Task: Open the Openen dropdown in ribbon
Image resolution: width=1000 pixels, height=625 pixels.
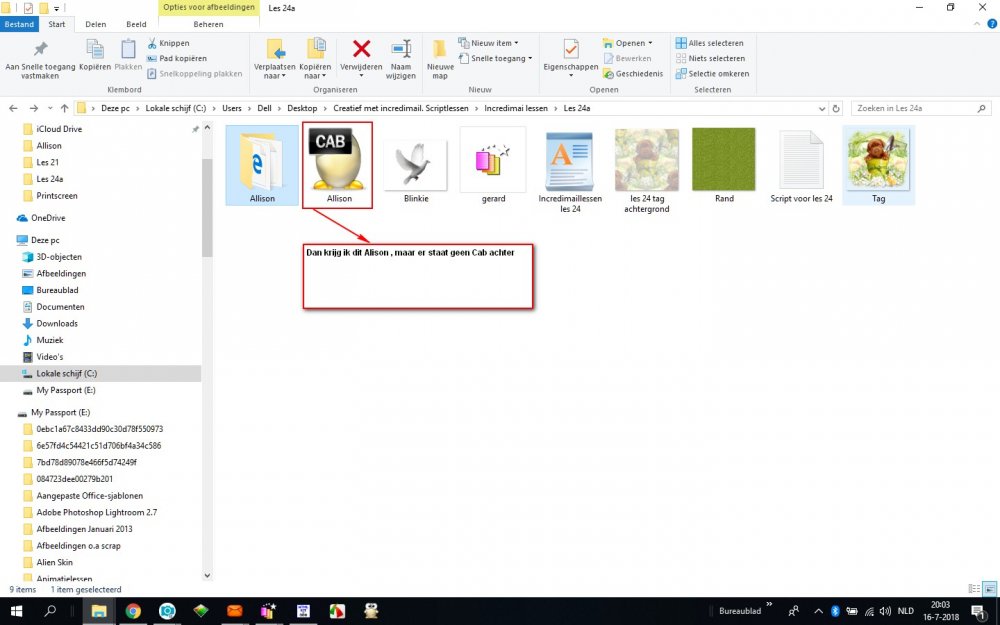Action: (628, 43)
